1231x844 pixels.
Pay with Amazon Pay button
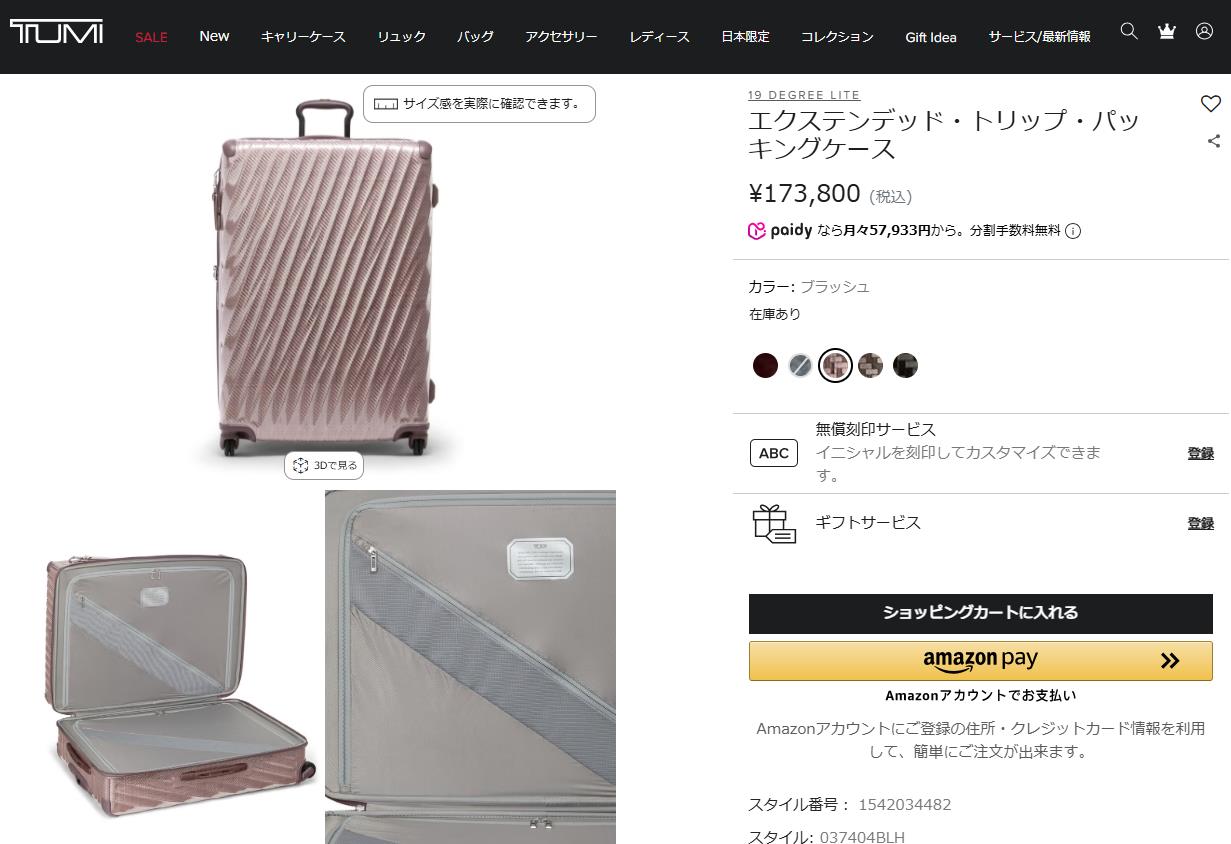[x=981, y=661]
